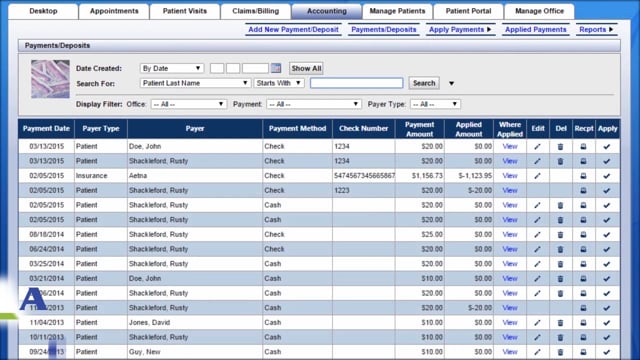The width and height of the screenshot is (640, 360).
Task: Expand the Office display filter dropdown
Action: tap(189, 104)
